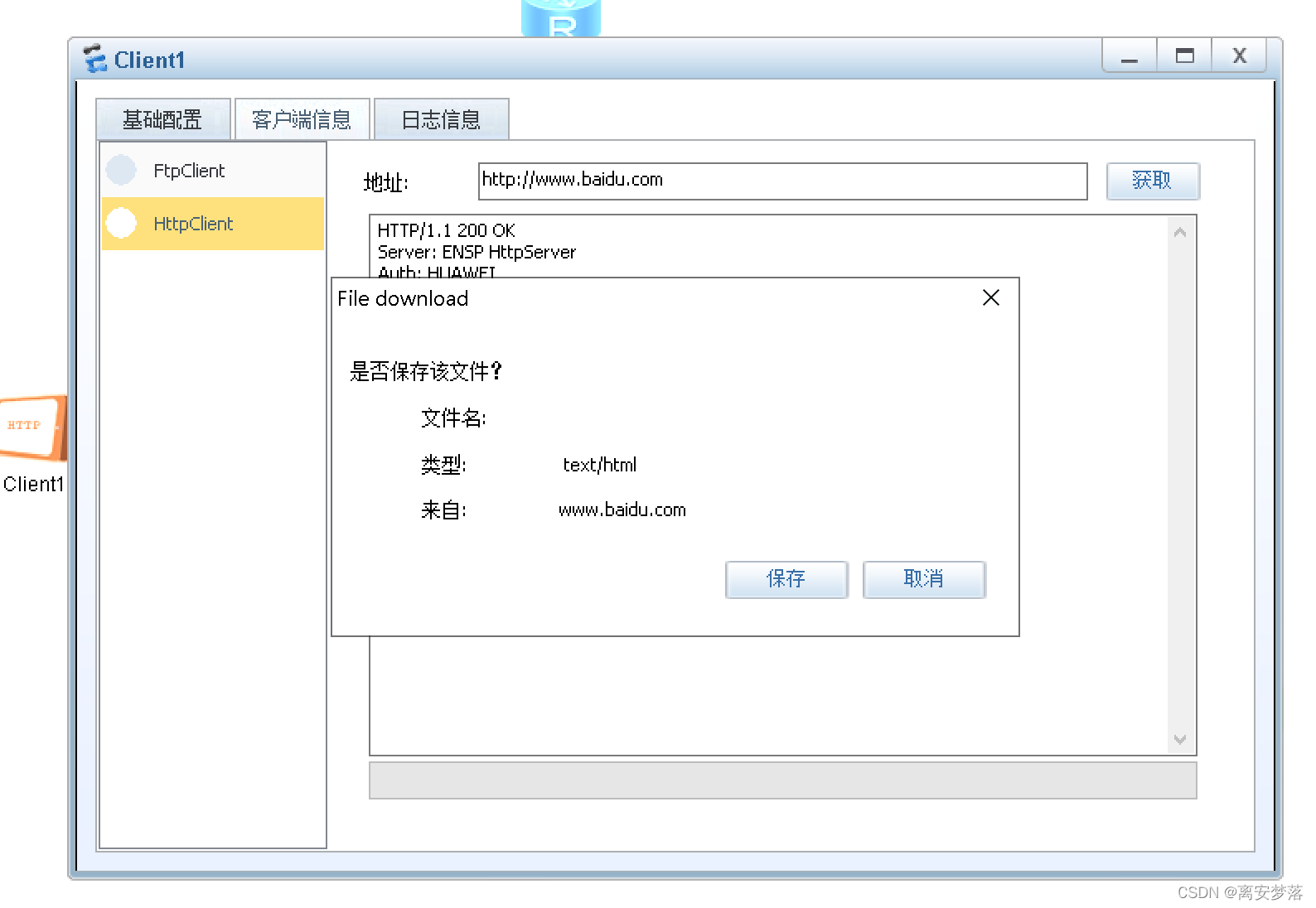Viewport: 1316px width, 908px height.
Task: Click the '来自:' label in dialog
Action: (443, 510)
